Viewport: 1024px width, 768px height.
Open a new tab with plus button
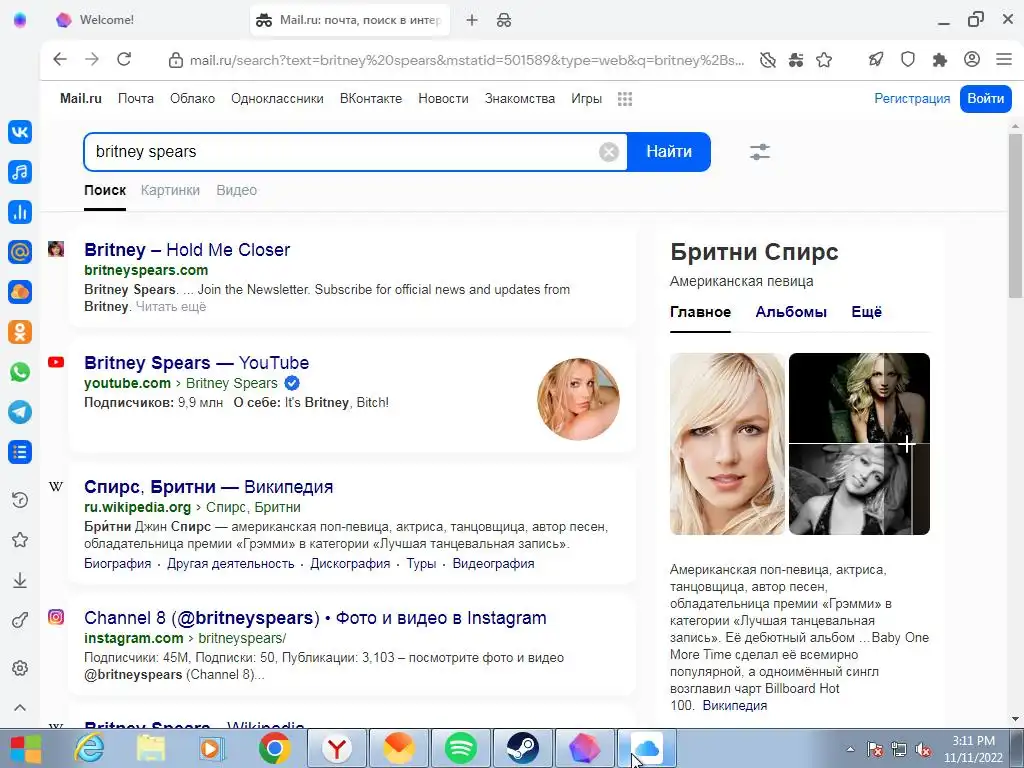click(472, 20)
